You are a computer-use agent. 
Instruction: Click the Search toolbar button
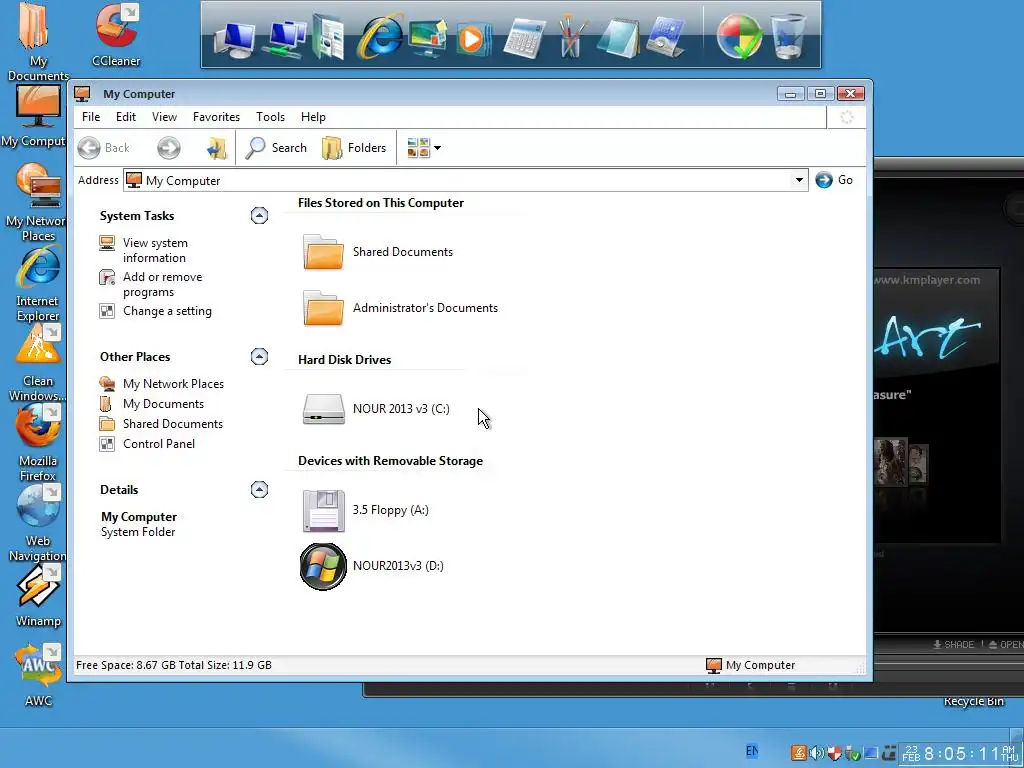[276, 148]
